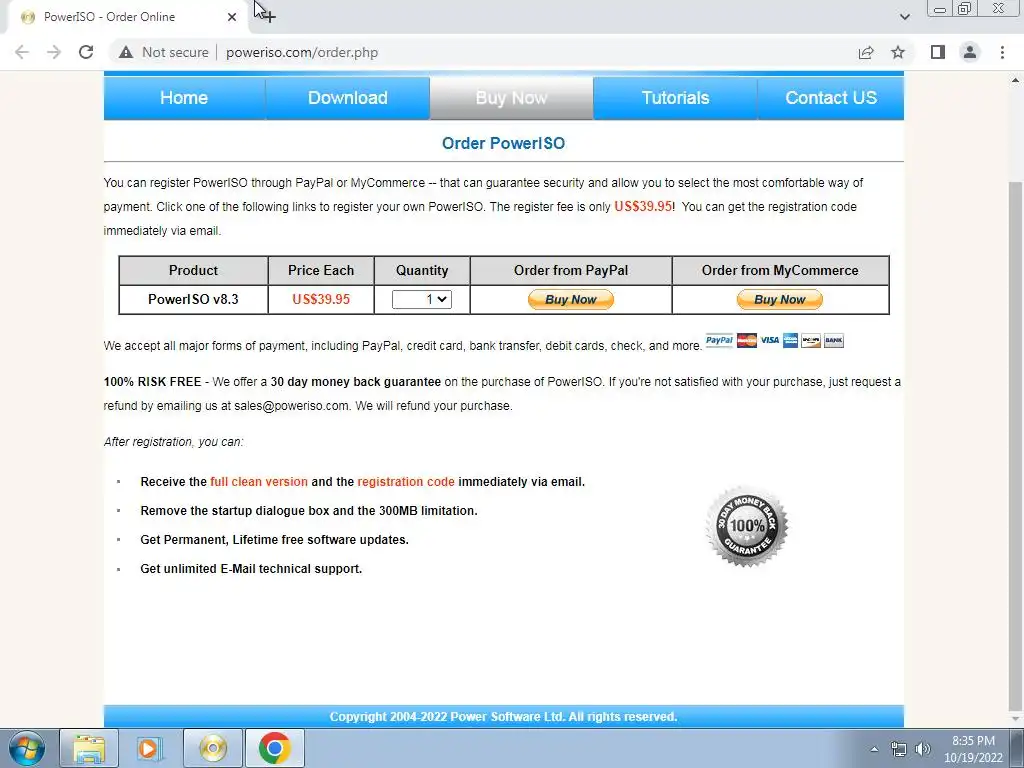Click the red US$39.95 price in the table
Viewport: 1024px width, 768px height.
click(321, 299)
